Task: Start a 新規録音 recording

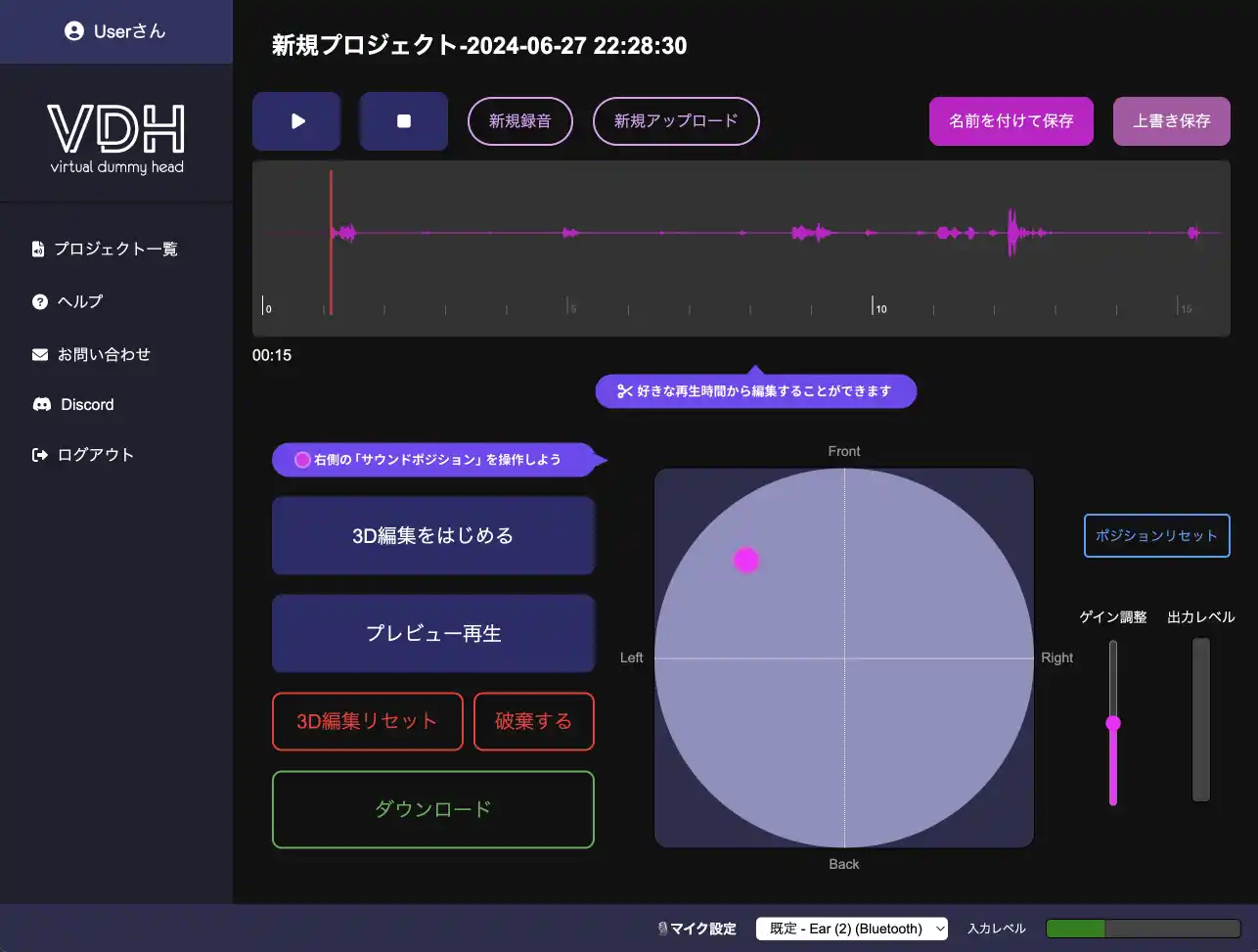Action: (519, 121)
